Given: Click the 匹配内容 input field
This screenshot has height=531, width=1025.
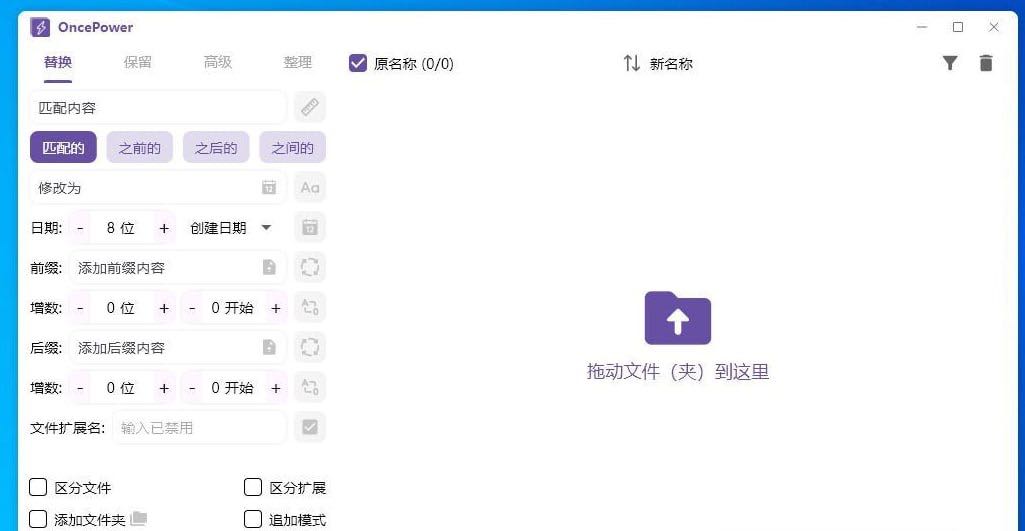Looking at the screenshot, I should pyautogui.click(x=157, y=107).
